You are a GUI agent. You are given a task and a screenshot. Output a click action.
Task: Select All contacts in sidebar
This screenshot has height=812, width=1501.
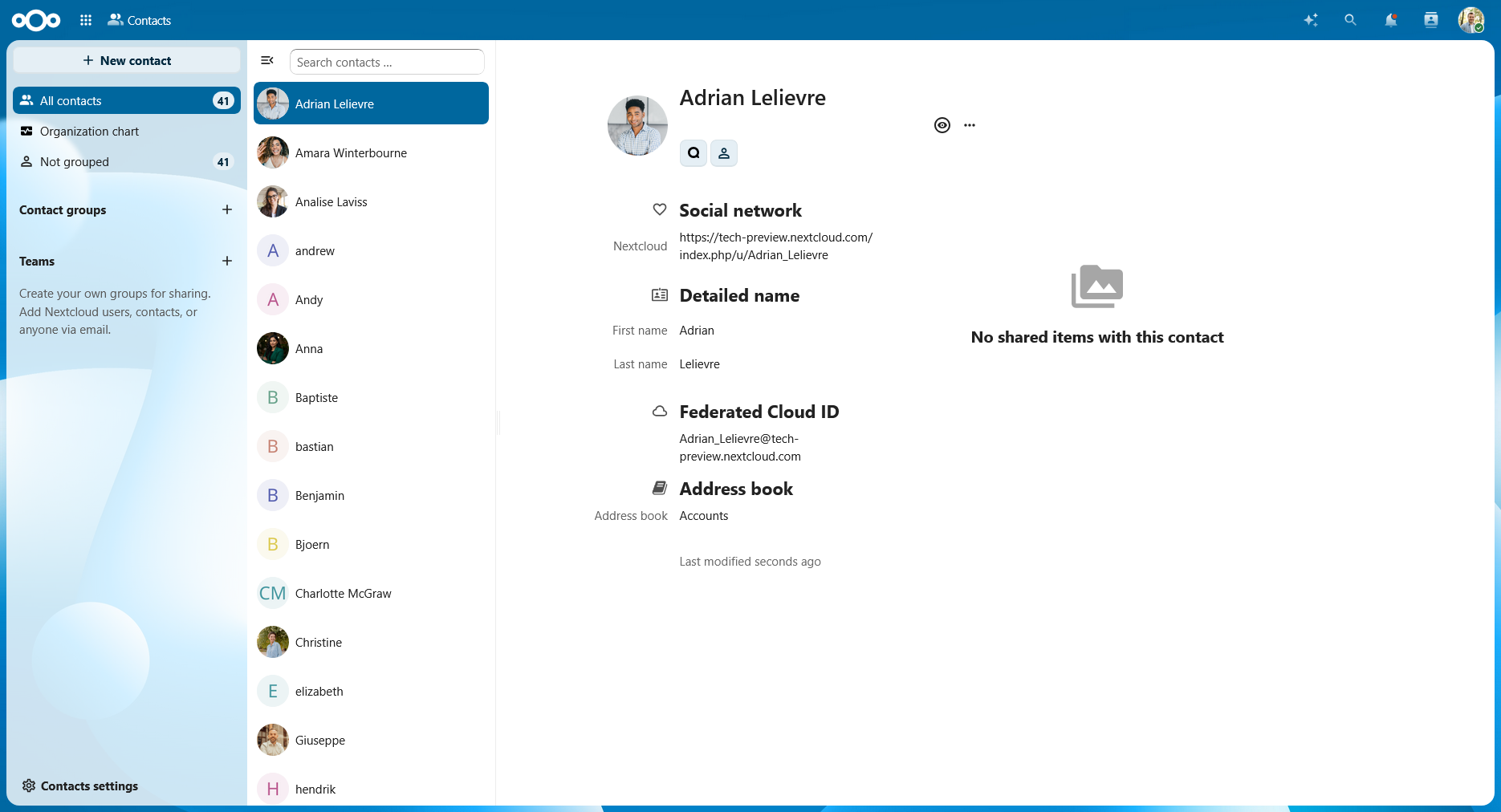click(127, 100)
